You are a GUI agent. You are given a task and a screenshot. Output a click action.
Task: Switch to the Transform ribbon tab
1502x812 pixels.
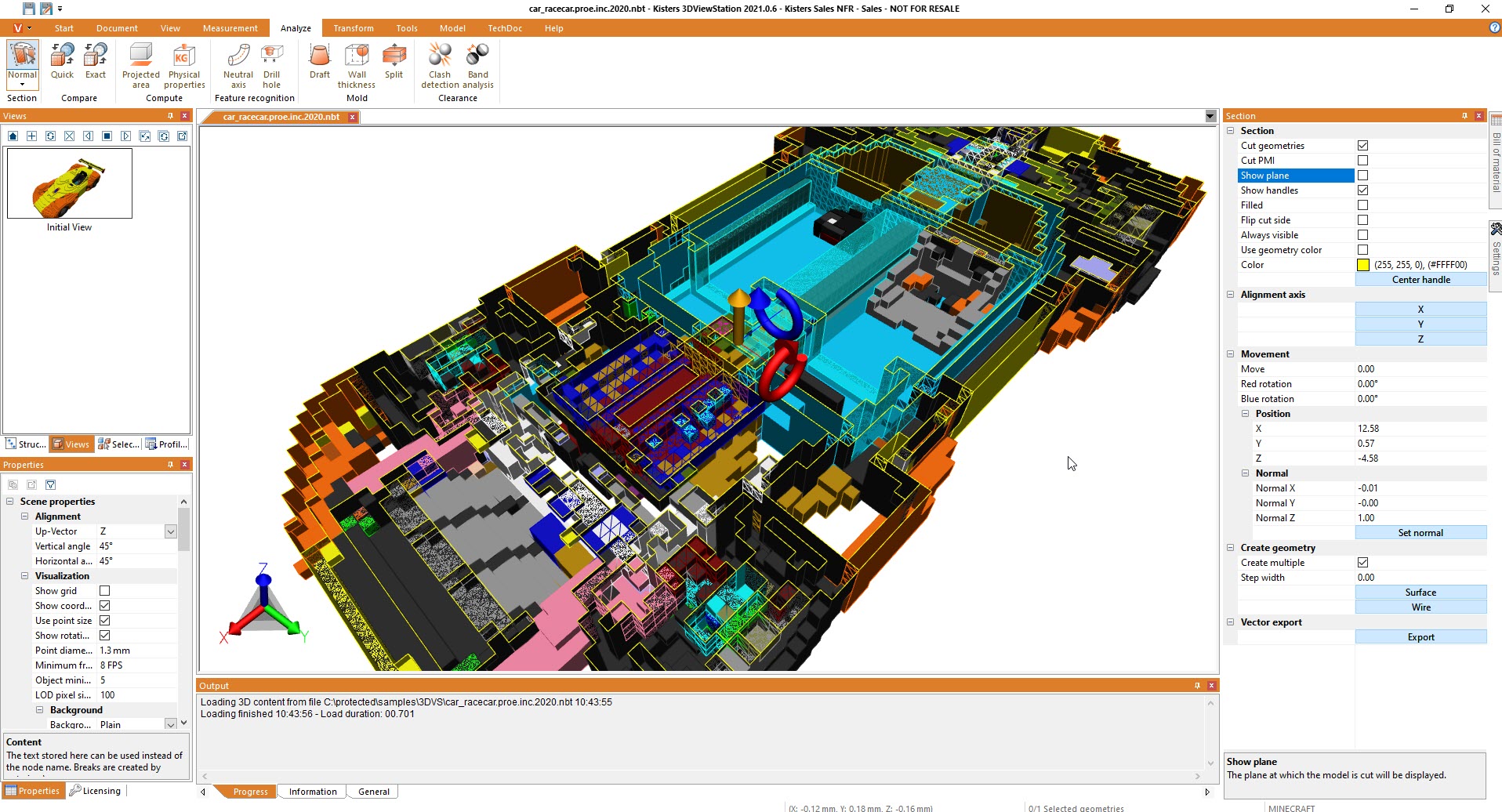point(353,28)
